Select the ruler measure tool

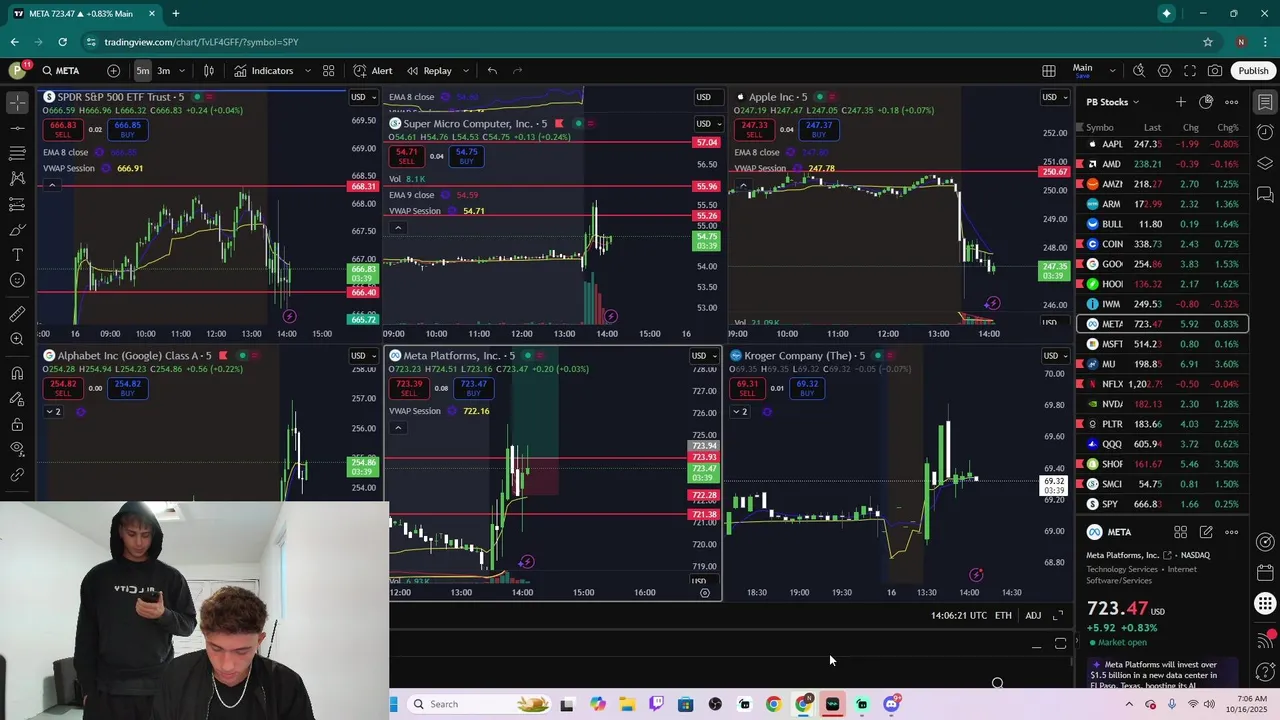click(17, 314)
